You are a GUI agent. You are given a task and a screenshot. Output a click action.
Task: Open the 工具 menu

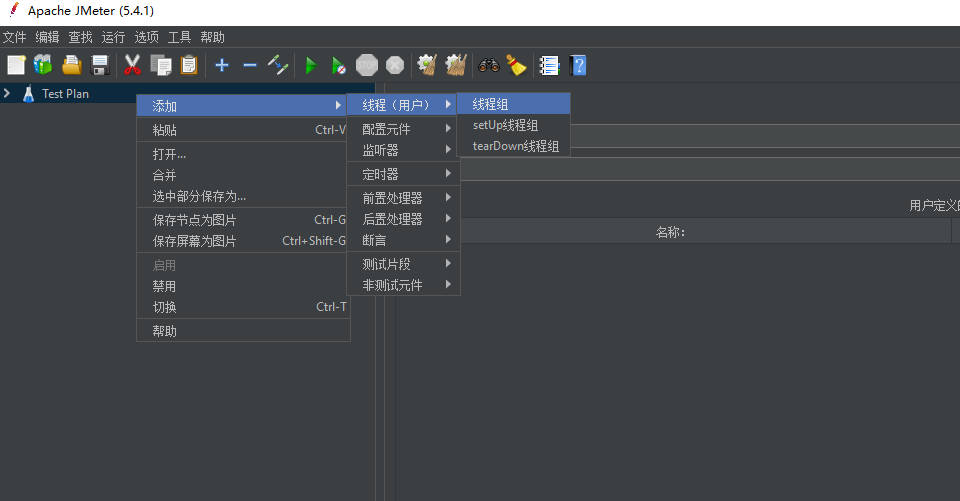(179, 37)
